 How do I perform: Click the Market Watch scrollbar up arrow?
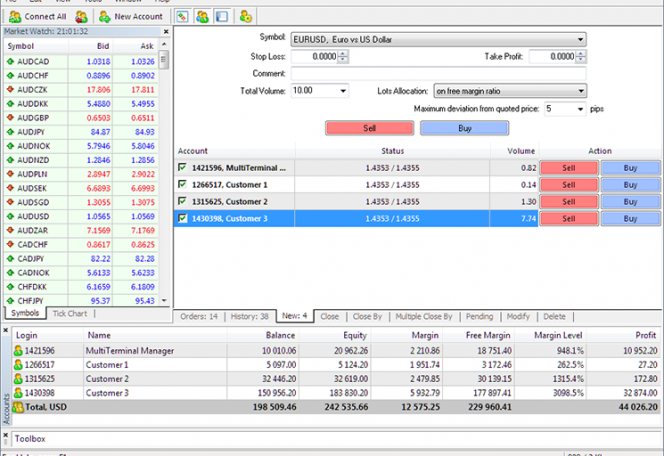pyautogui.click(x=164, y=44)
